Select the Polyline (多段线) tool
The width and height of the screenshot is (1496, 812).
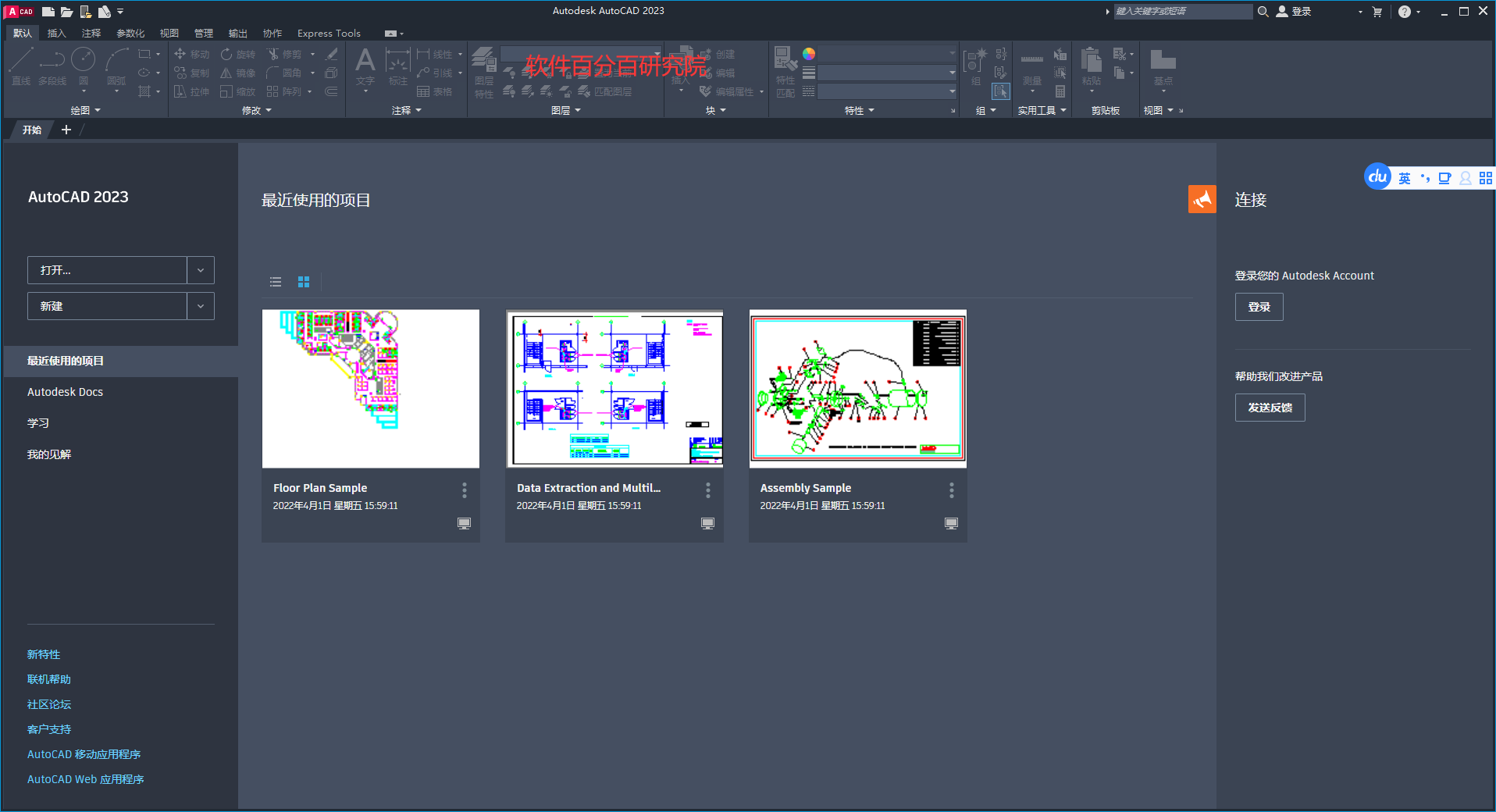click(x=52, y=66)
